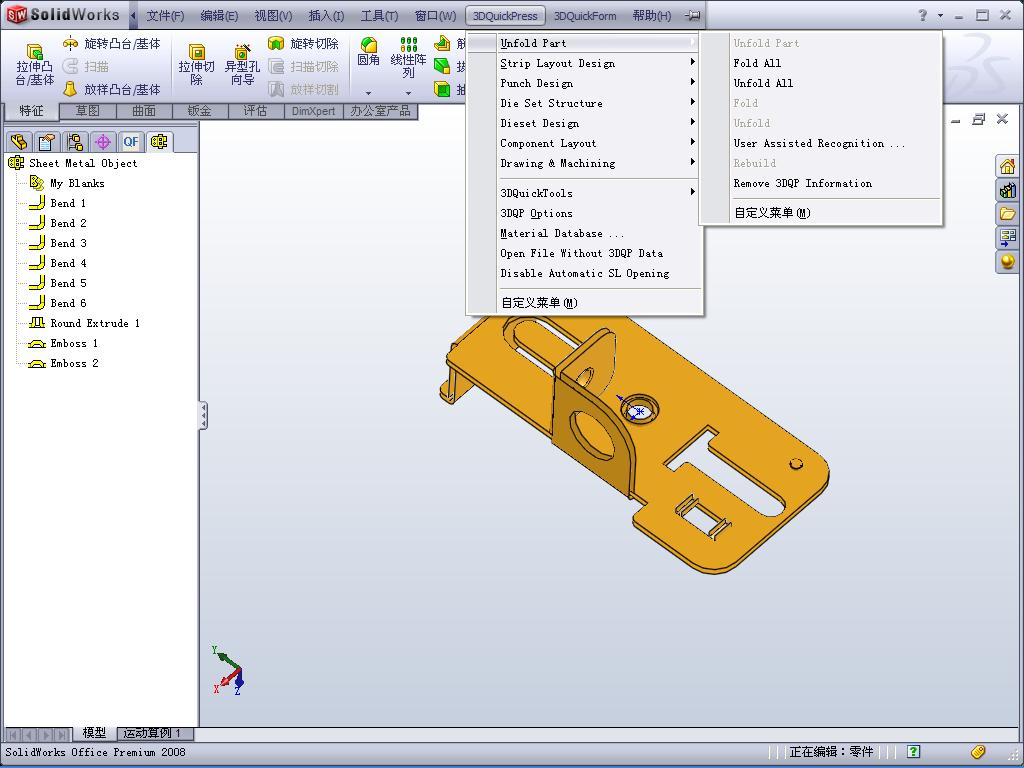
Task: Switch to the 运动算例 1 tab
Action: 153,733
